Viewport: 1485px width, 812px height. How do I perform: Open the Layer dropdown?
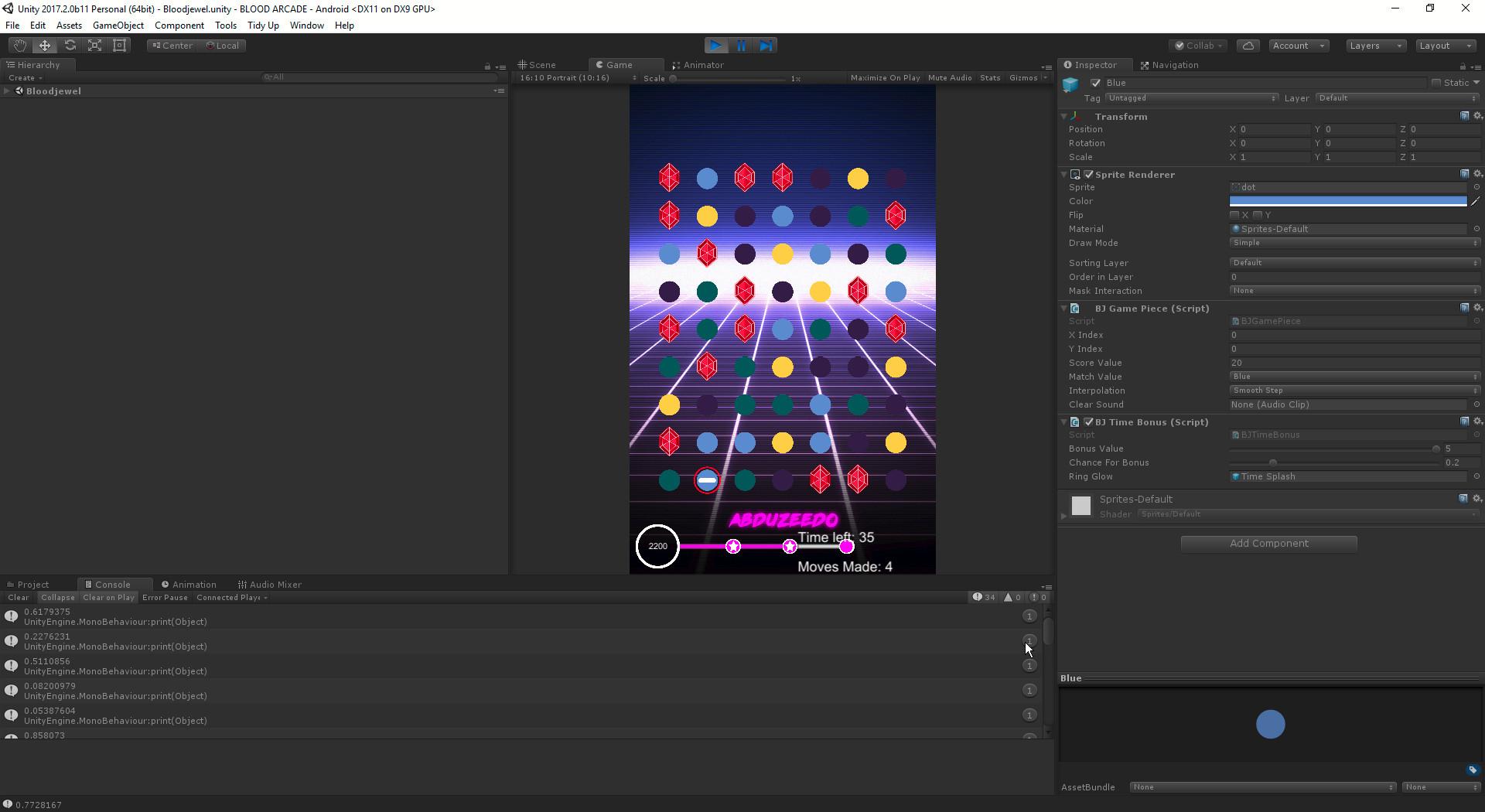(x=1397, y=98)
